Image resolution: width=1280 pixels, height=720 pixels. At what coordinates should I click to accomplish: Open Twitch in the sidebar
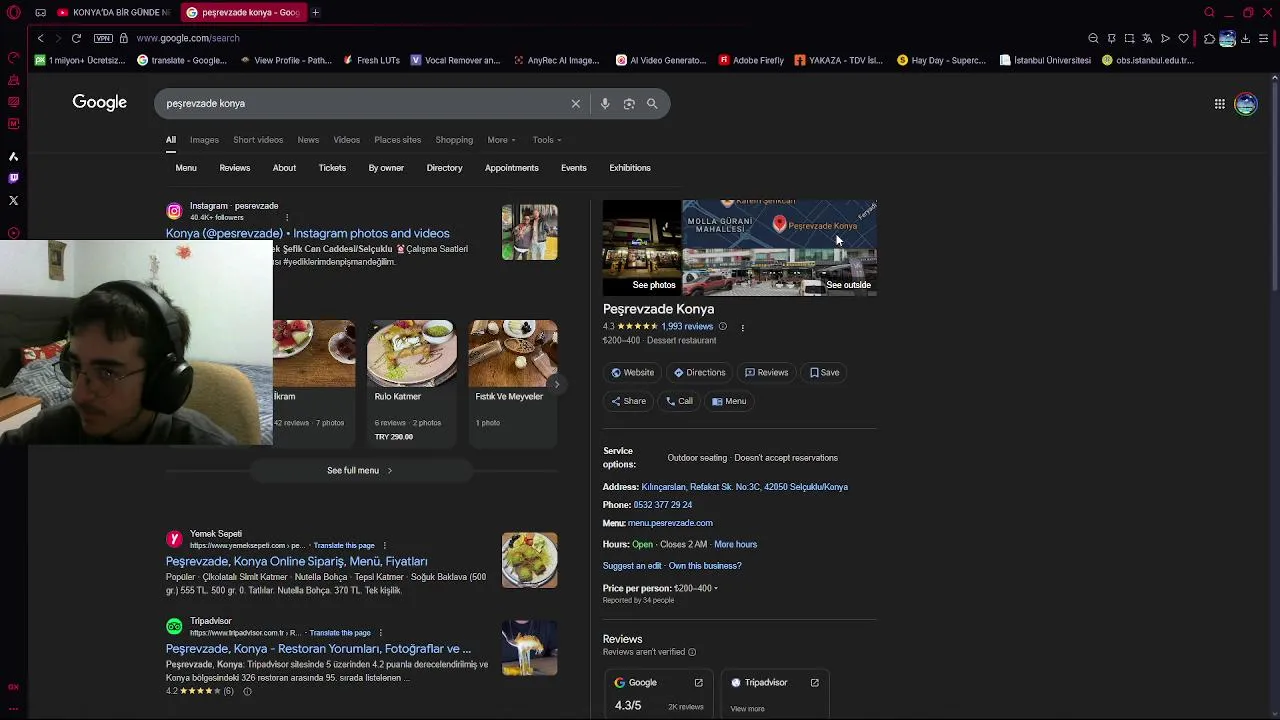13,178
